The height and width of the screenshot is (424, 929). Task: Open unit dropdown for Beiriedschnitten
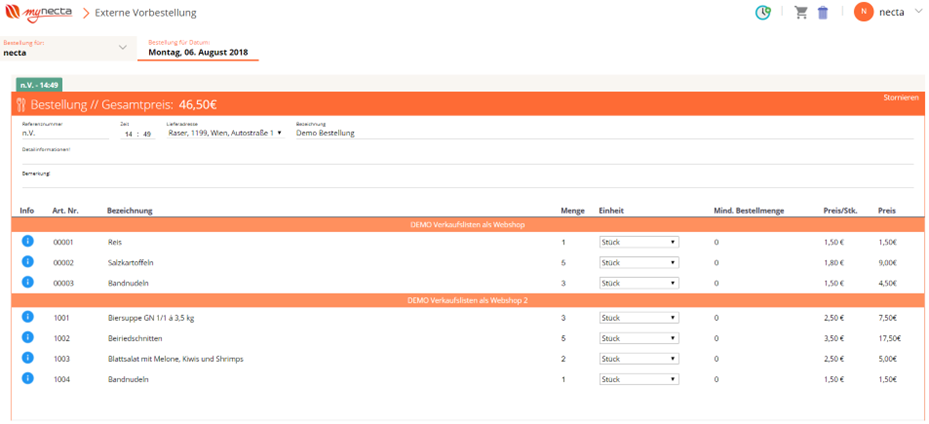point(638,338)
